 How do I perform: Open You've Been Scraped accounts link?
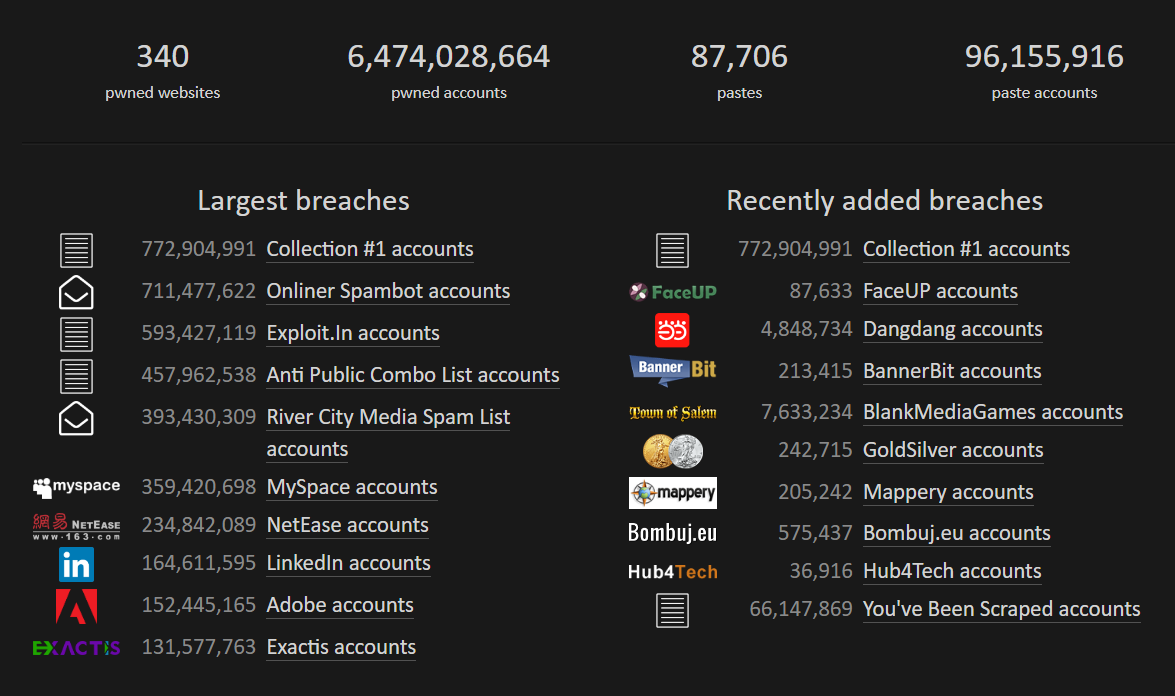coord(1002,609)
